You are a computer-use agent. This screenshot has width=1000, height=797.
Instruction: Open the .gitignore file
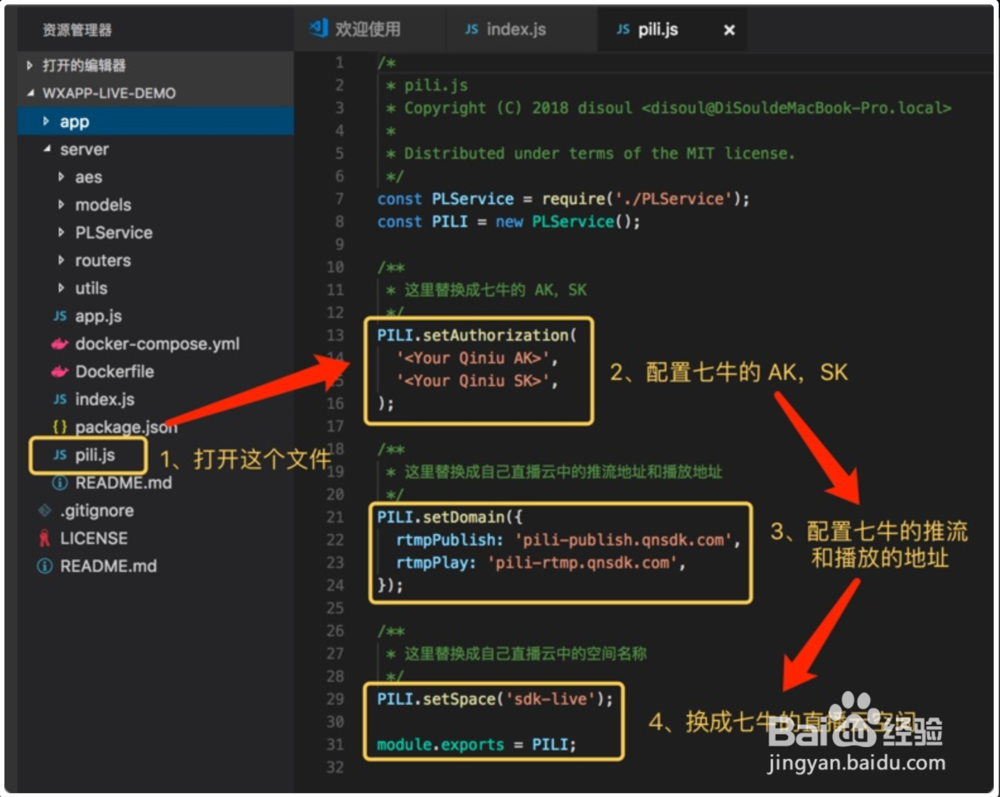tap(97, 511)
